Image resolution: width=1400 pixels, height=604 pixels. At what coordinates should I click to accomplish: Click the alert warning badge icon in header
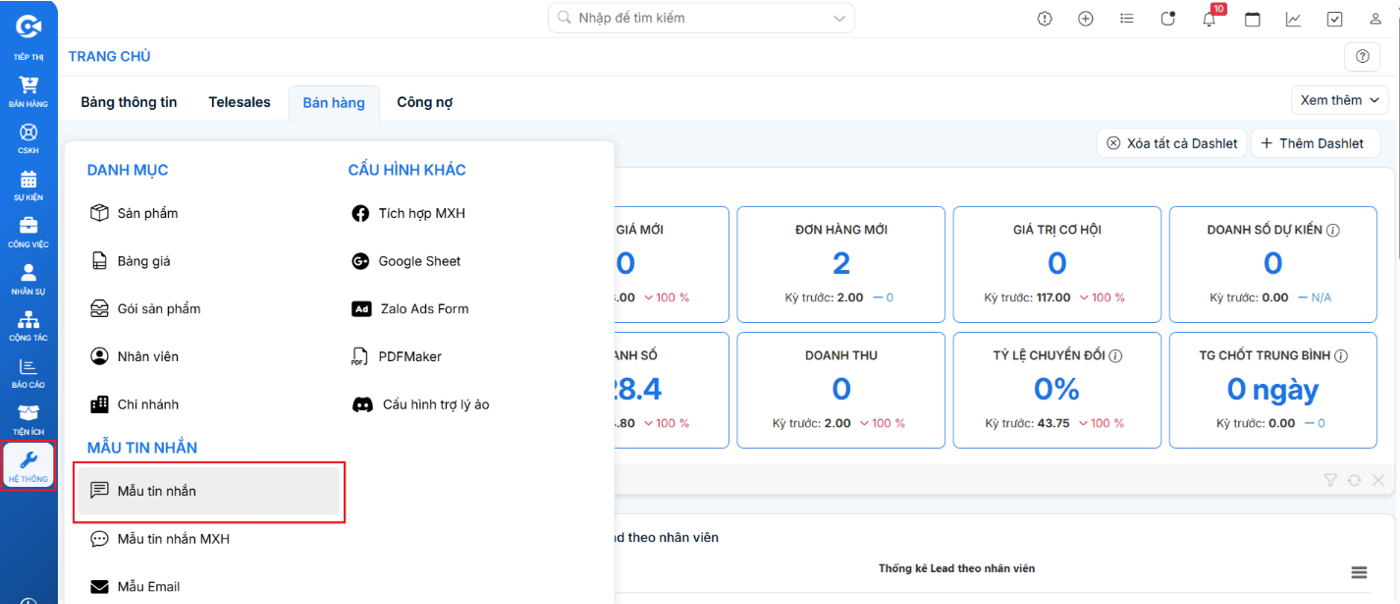pyautogui.click(x=1045, y=18)
